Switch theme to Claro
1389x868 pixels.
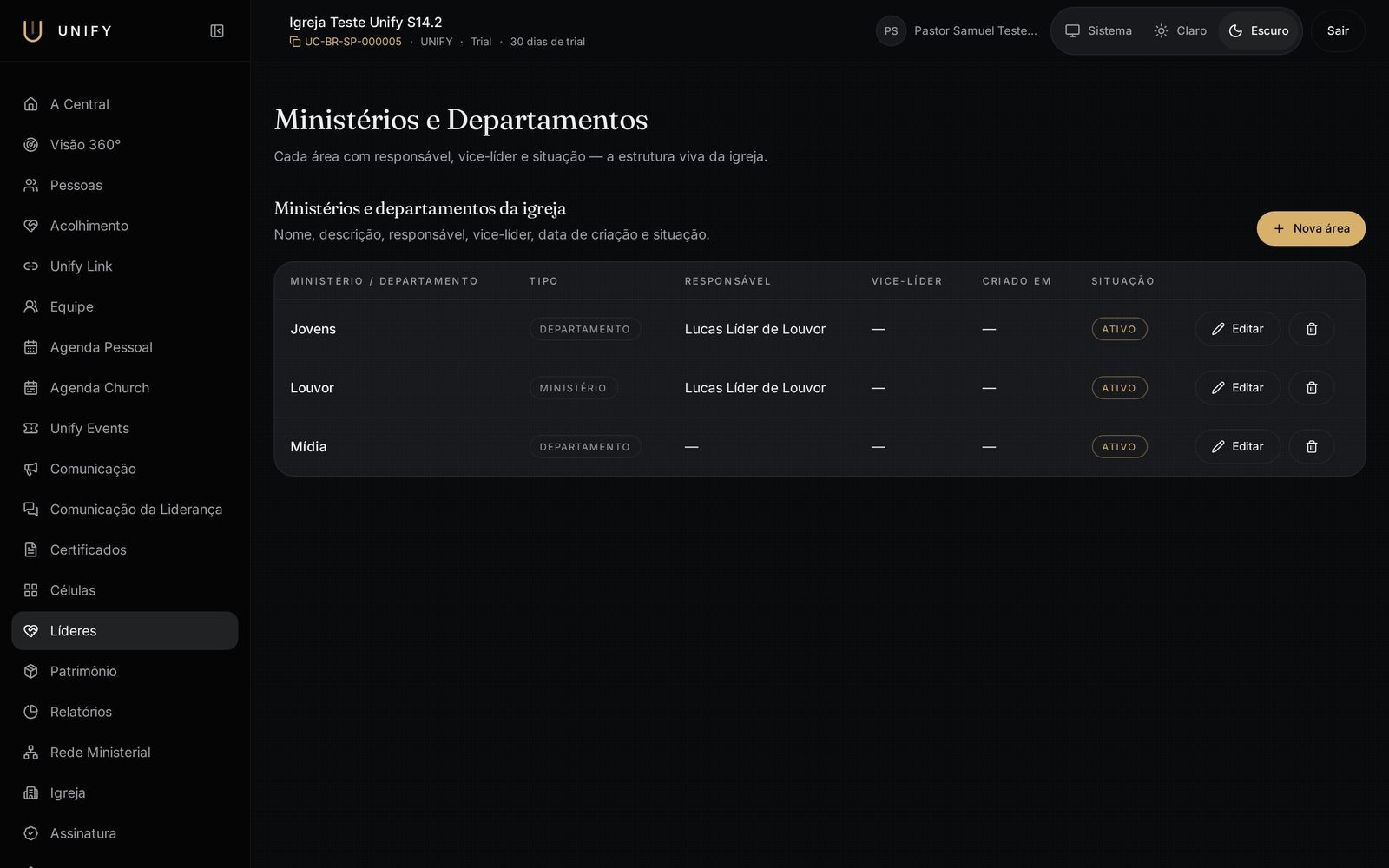(1180, 31)
